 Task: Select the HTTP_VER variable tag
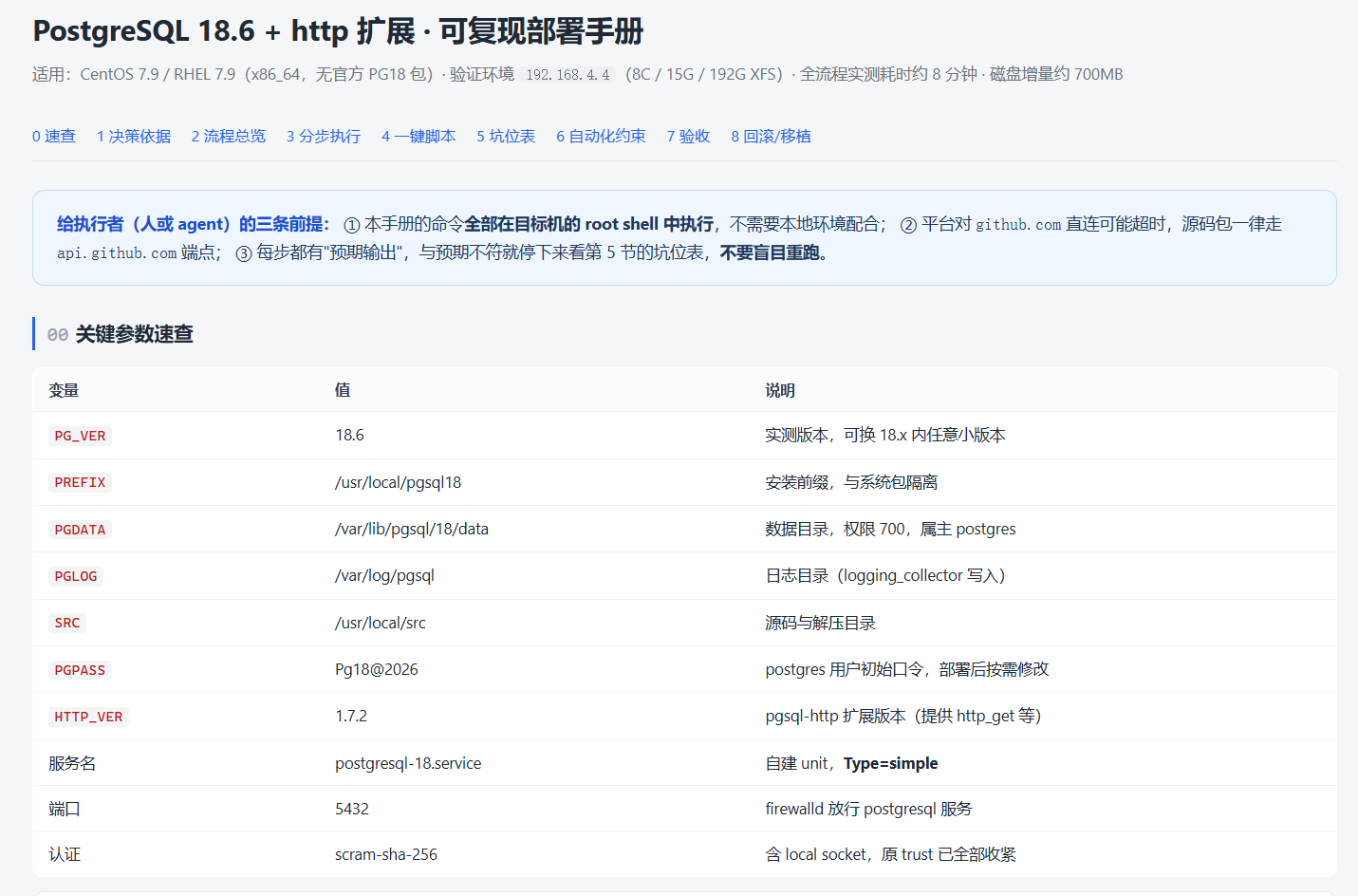(x=88, y=717)
